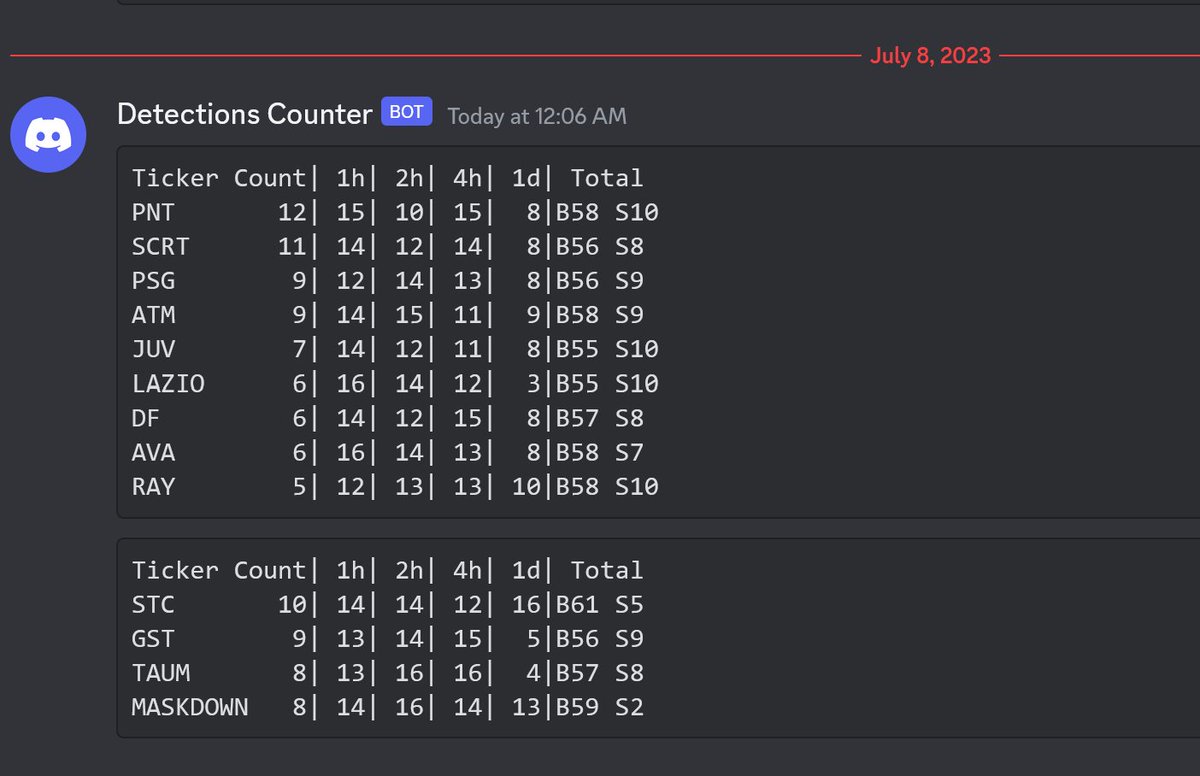Click the Today at 12:06 AM timestamp
The image size is (1200, 776).
[x=537, y=116]
